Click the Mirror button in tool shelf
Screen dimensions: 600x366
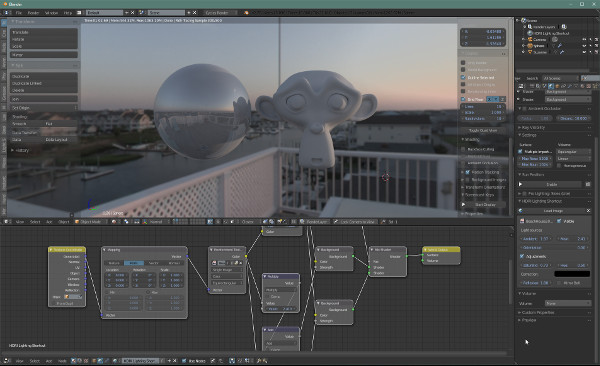pos(44,55)
